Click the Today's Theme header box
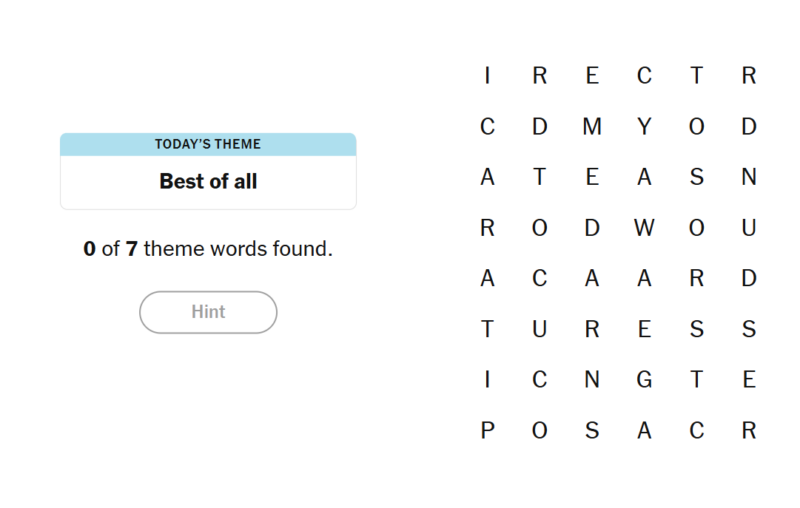 [208, 144]
